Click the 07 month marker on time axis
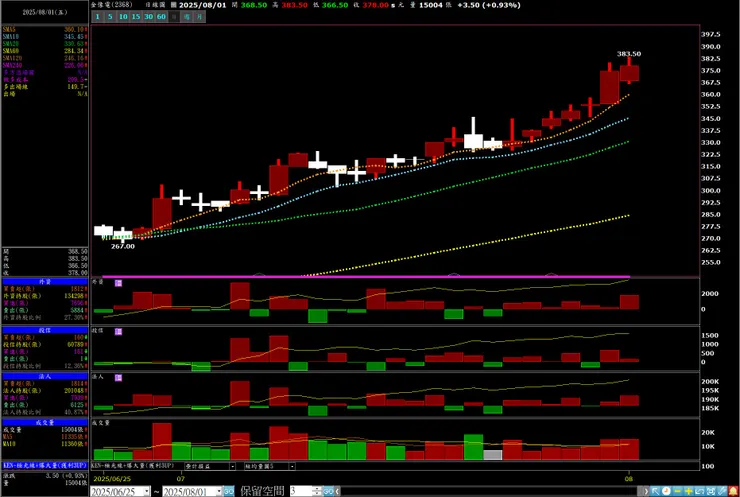 tap(181, 479)
